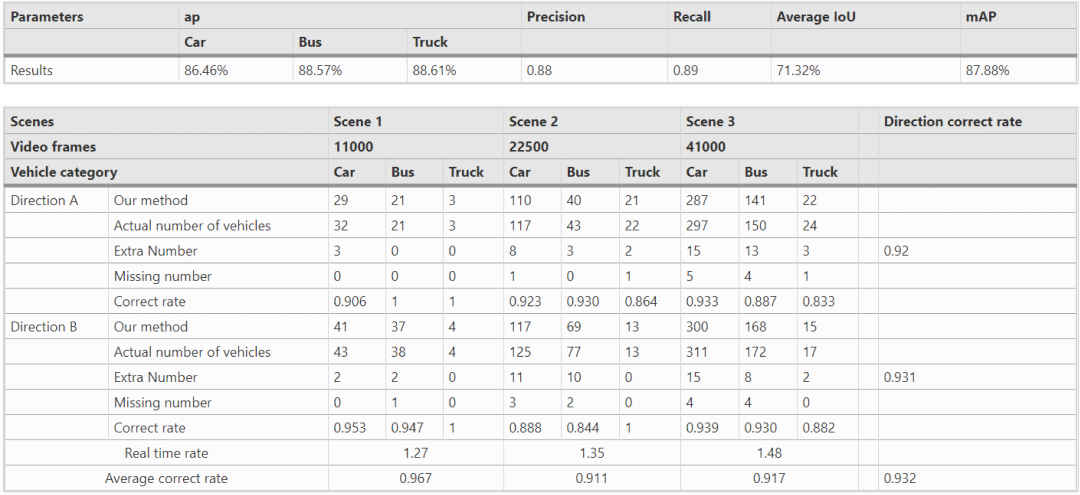Click the overall direction rate 0.932

coord(900,478)
